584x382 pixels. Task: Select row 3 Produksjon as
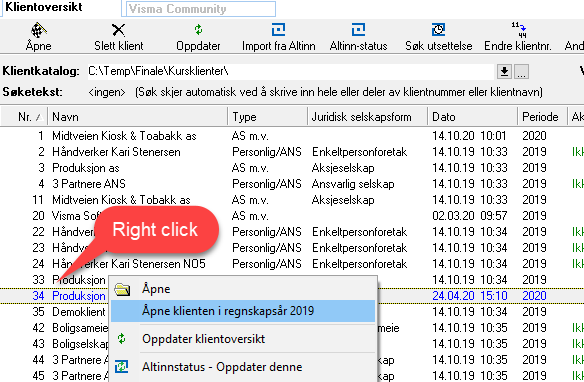pyautogui.click(x=292, y=168)
